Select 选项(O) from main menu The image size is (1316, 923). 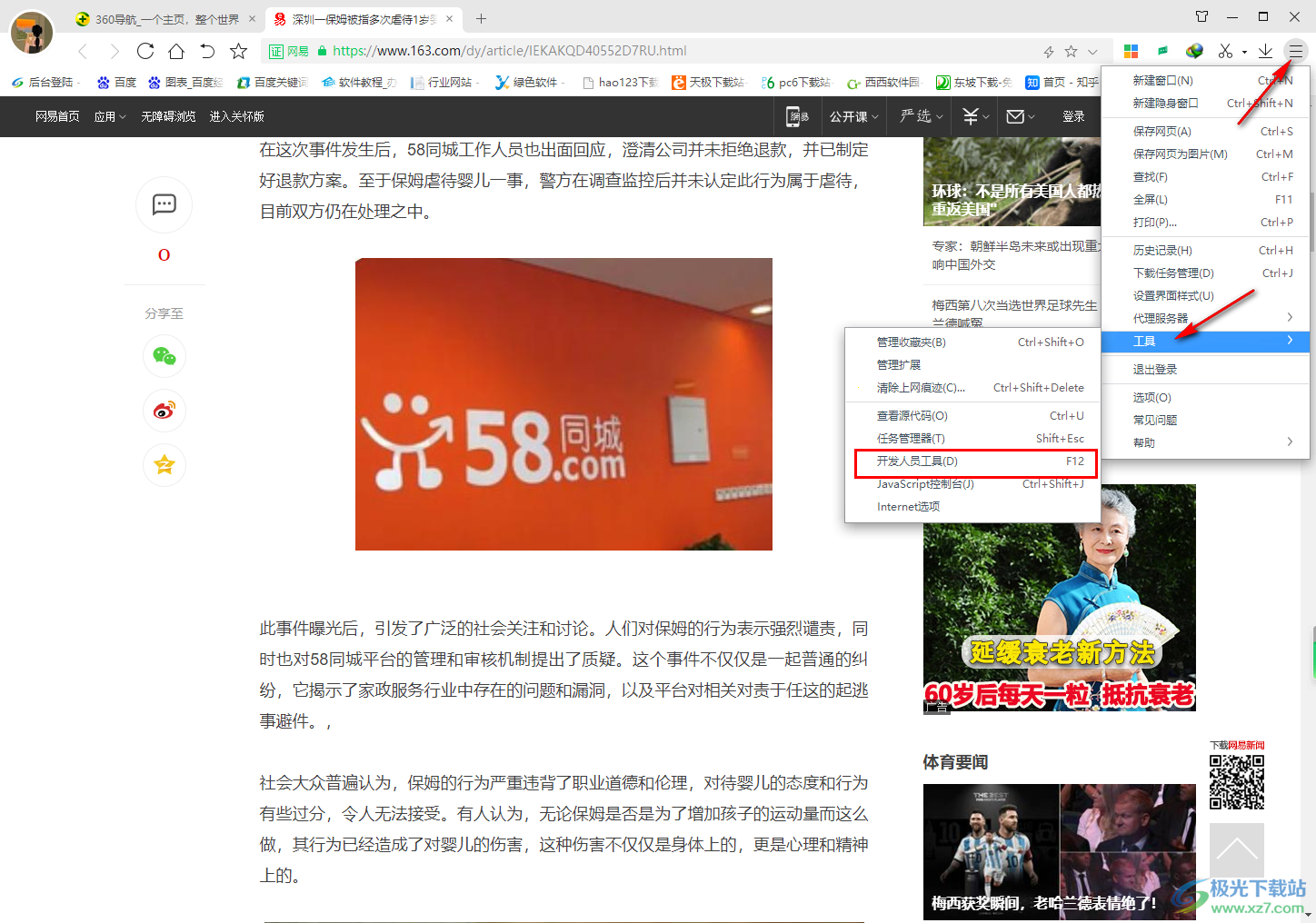pyautogui.click(x=1205, y=398)
